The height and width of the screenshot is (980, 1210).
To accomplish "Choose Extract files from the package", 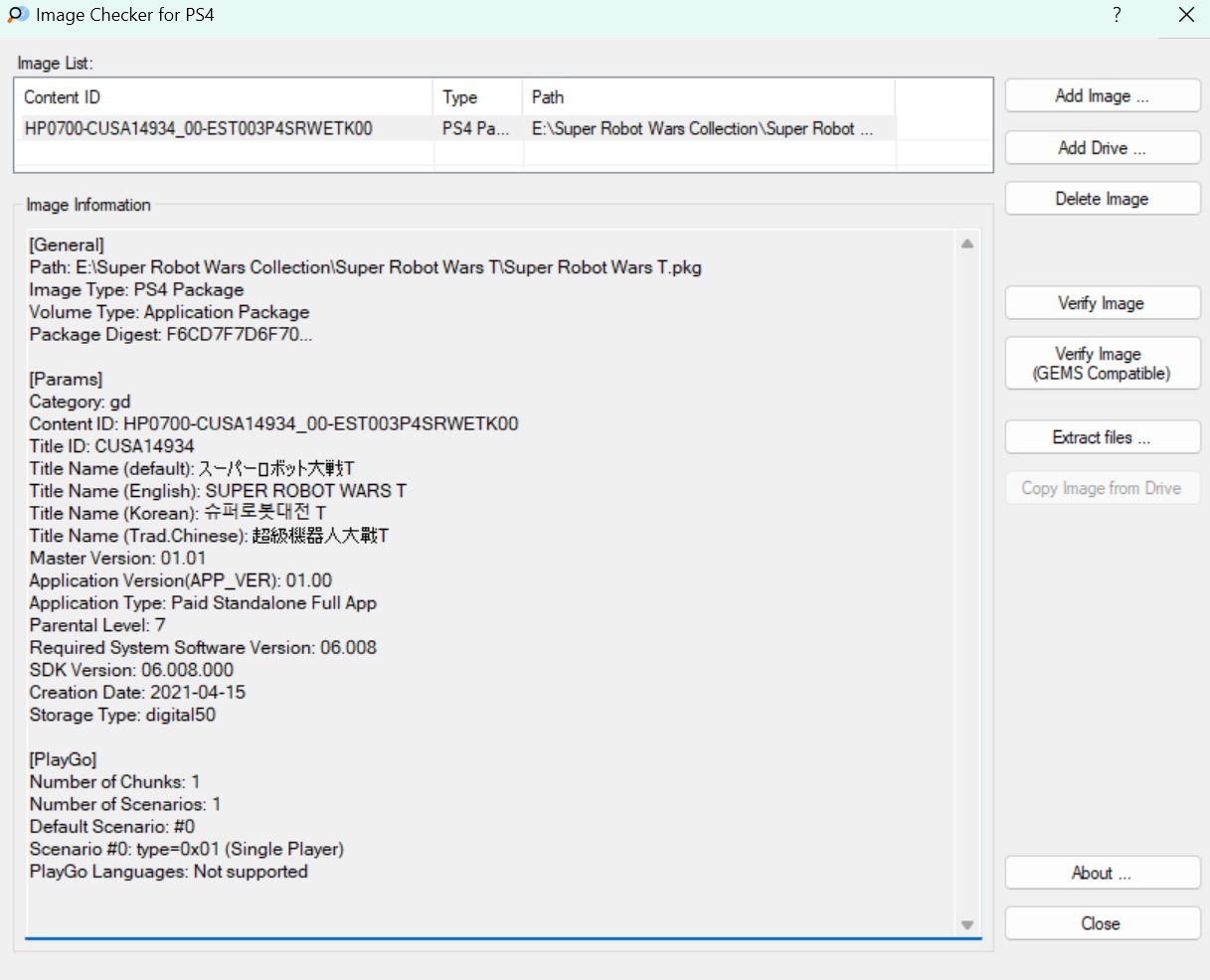I will pyautogui.click(x=1102, y=437).
